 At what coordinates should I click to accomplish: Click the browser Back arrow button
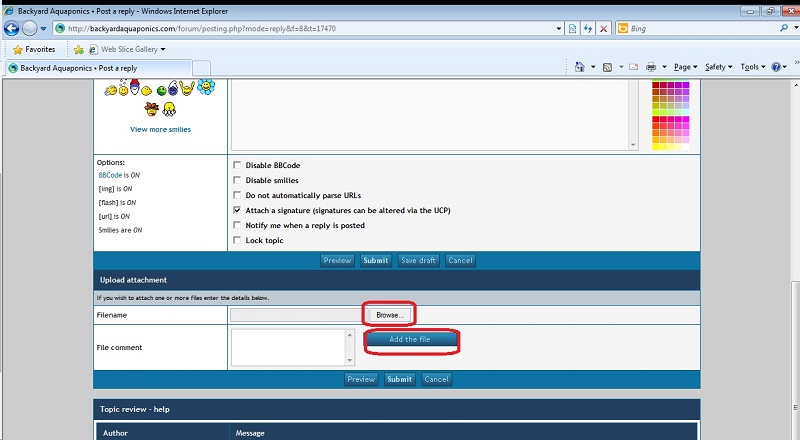(x=11, y=29)
